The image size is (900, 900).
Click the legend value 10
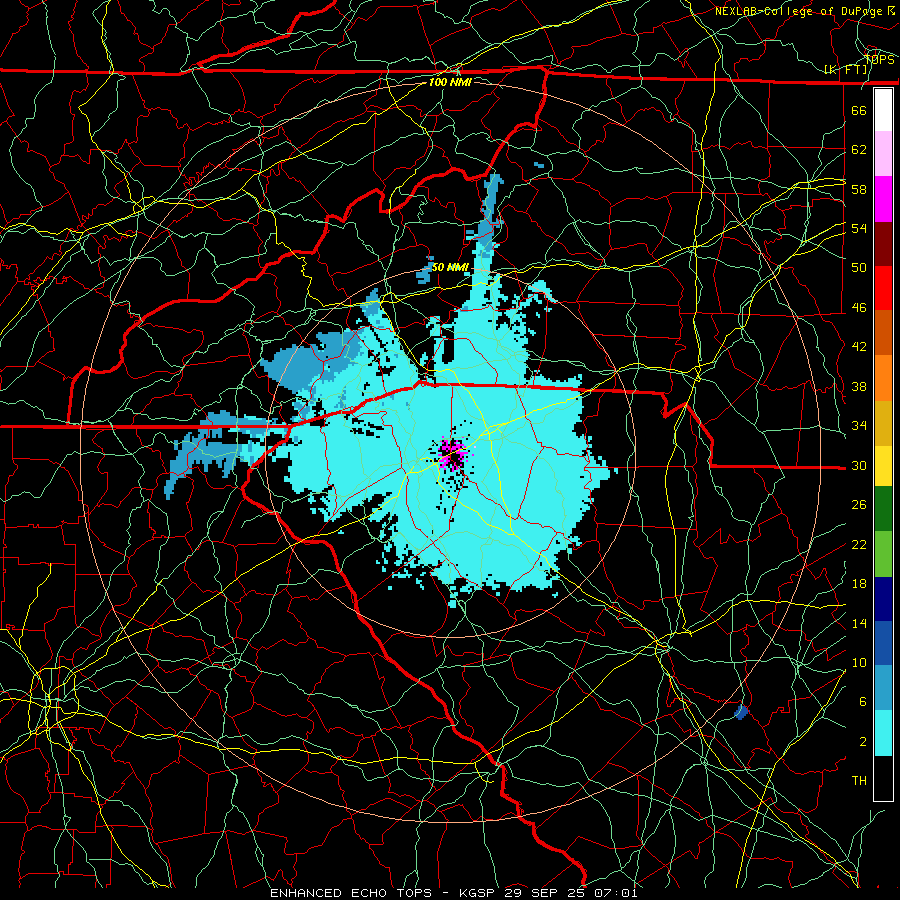tap(859, 662)
